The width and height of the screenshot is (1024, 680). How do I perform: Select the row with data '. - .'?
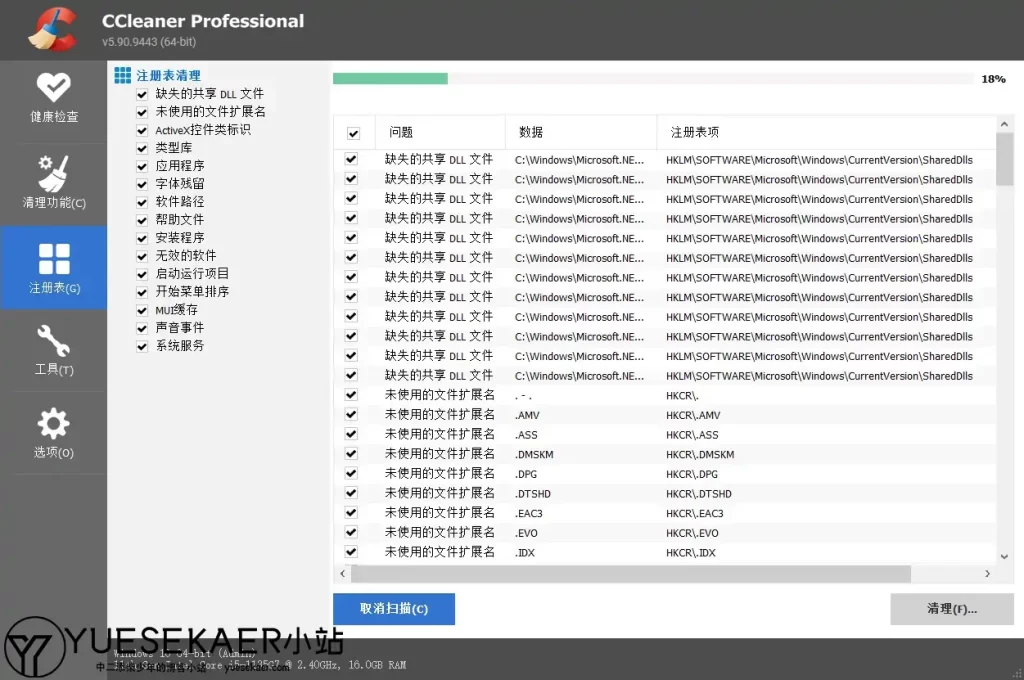click(665, 395)
